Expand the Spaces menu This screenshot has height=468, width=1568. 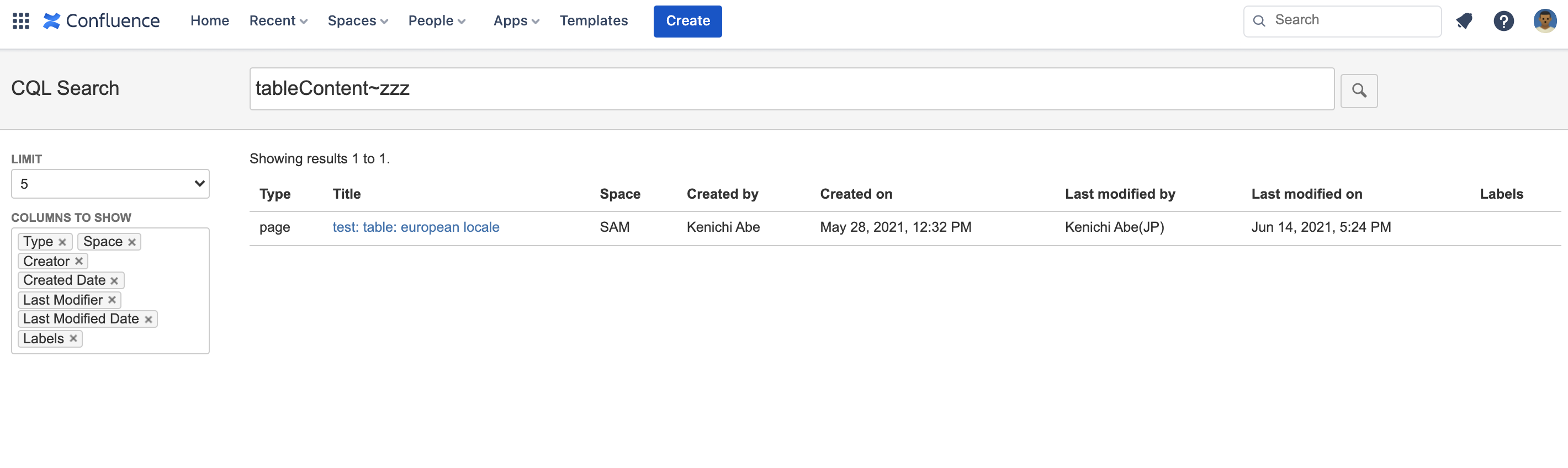pyautogui.click(x=357, y=22)
